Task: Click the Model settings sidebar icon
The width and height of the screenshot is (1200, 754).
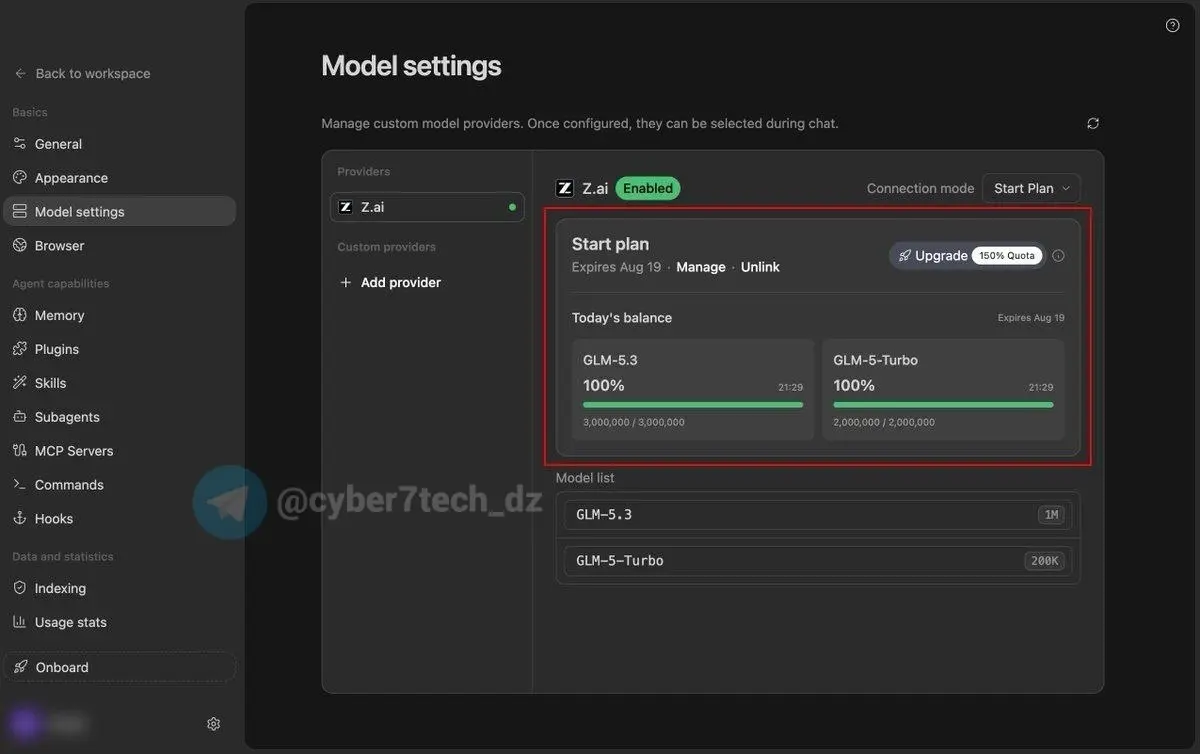Action: coord(20,212)
